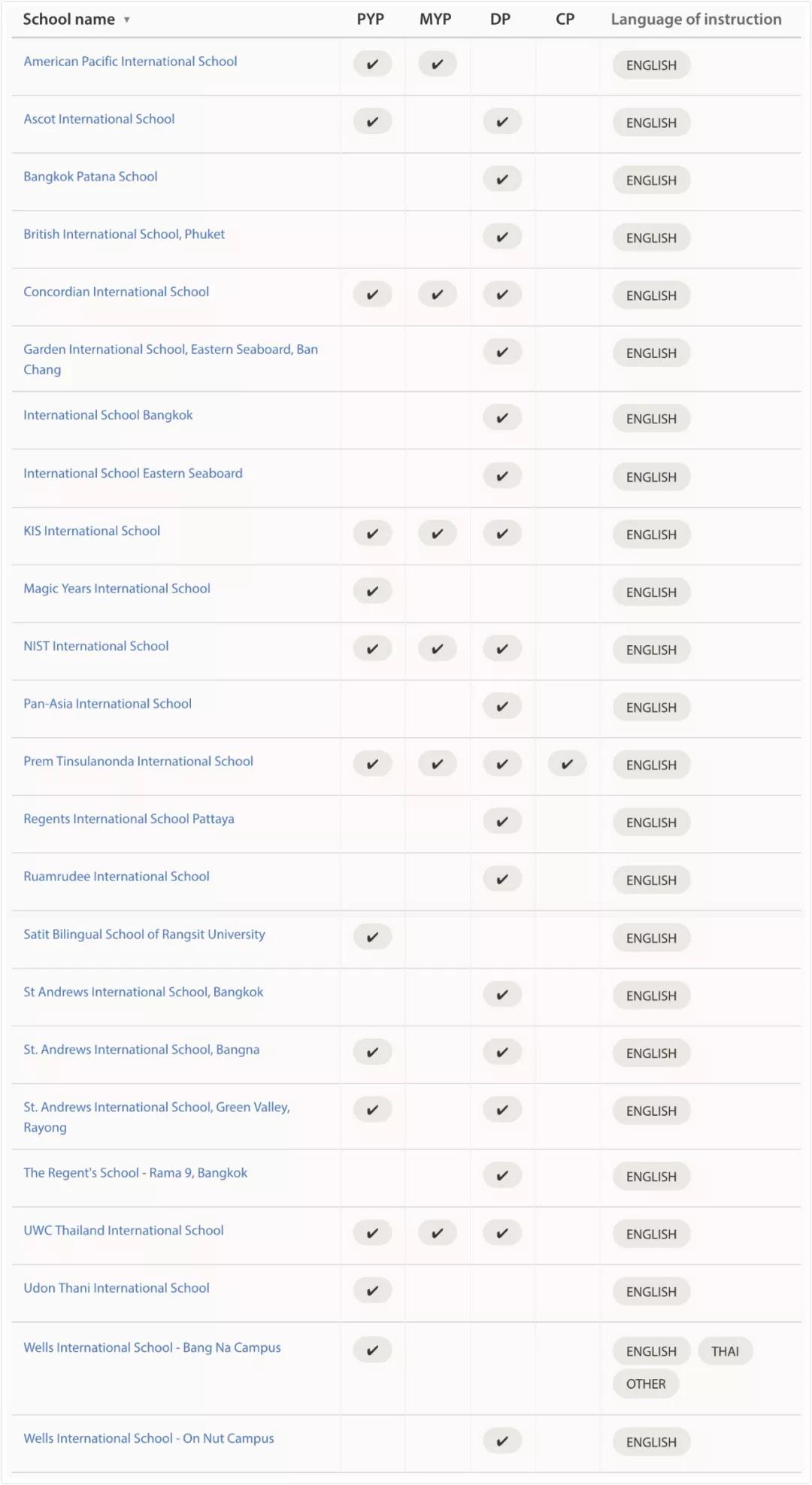Open NIST International School page

[x=96, y=646]
